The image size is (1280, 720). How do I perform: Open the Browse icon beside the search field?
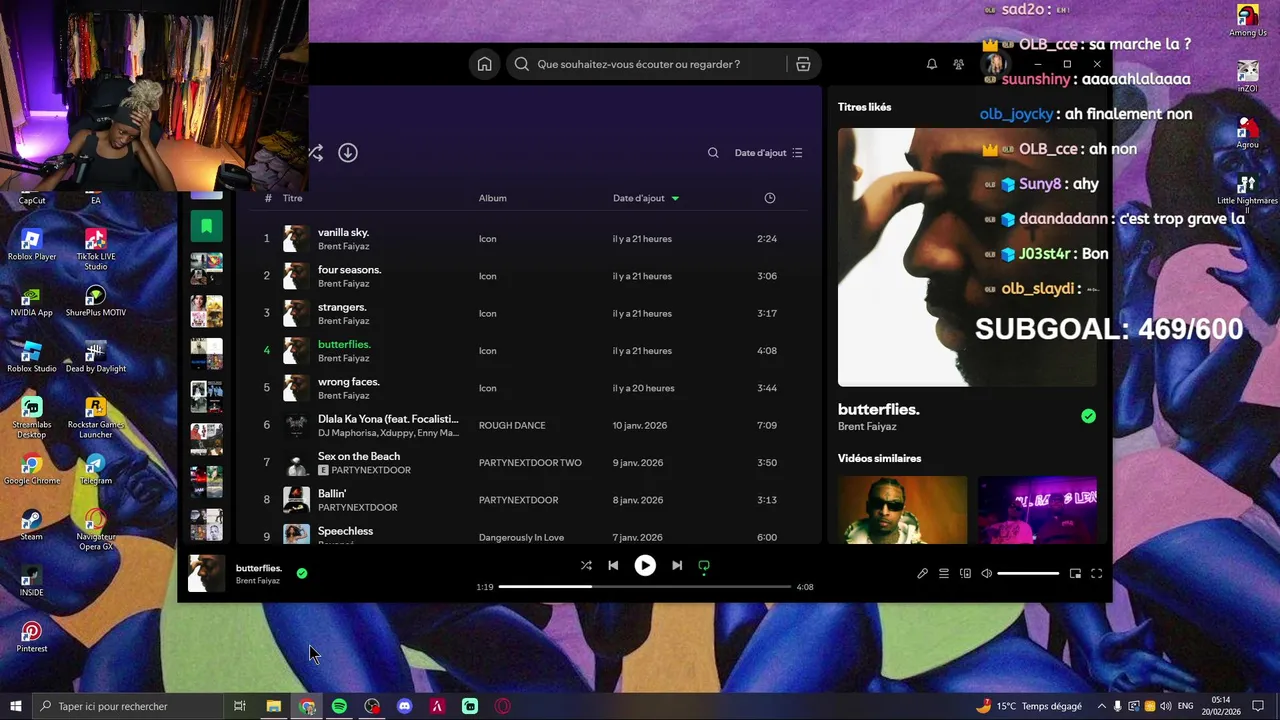tap(803, 64)
